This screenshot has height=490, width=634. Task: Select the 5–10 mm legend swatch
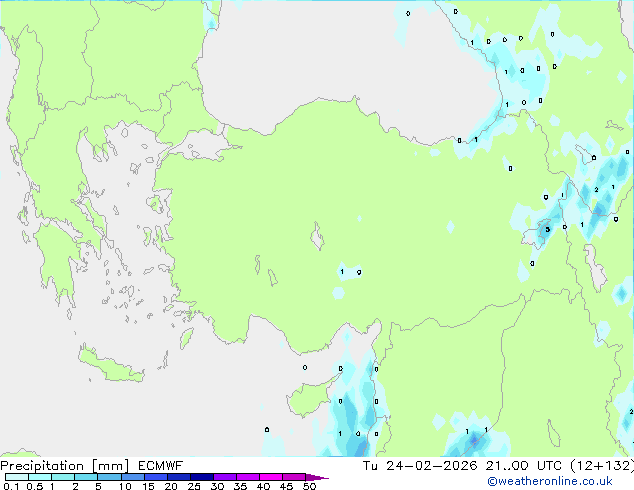[109, 477]
